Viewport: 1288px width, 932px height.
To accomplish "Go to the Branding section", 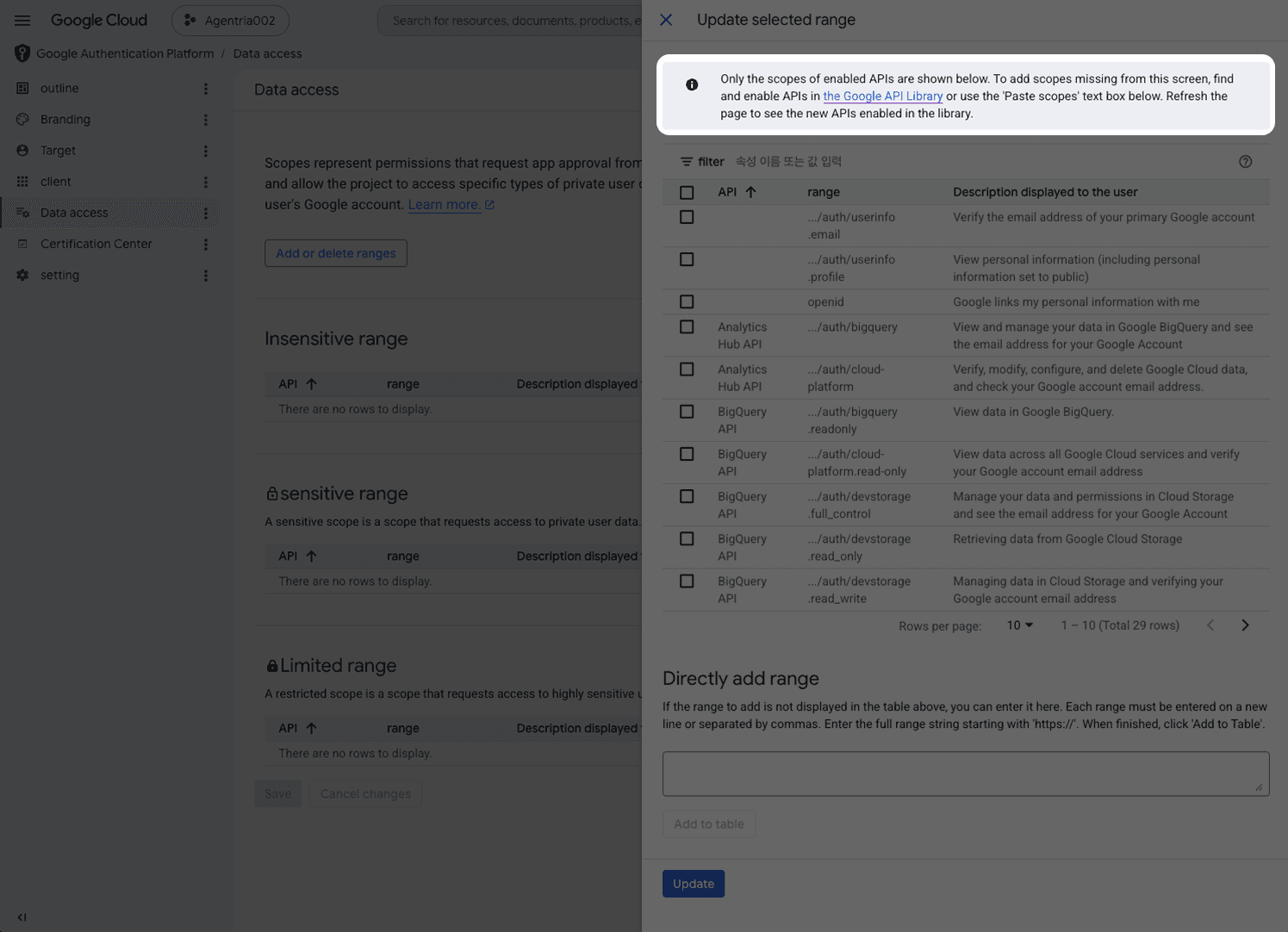I will [x=65, y=119].
